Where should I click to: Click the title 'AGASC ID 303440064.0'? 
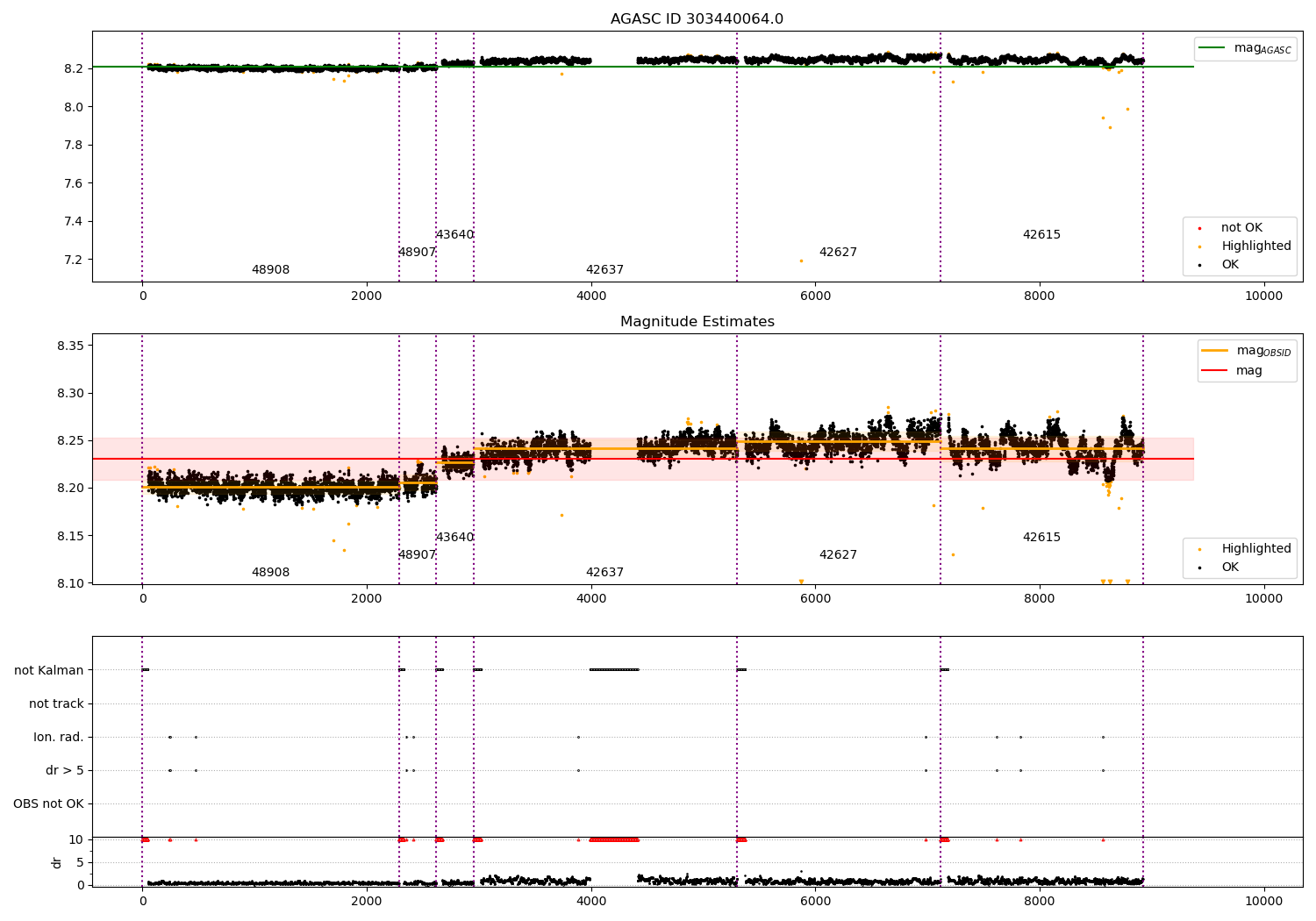[x=697, y=19]
